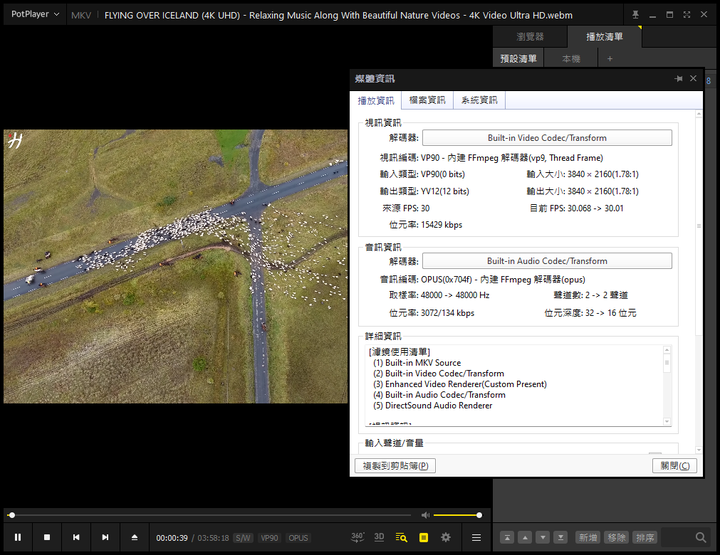Open the hamburger playlist menu icon
Image resolution: width=720 pixels, height=555 pixels.
click(476, 537)
